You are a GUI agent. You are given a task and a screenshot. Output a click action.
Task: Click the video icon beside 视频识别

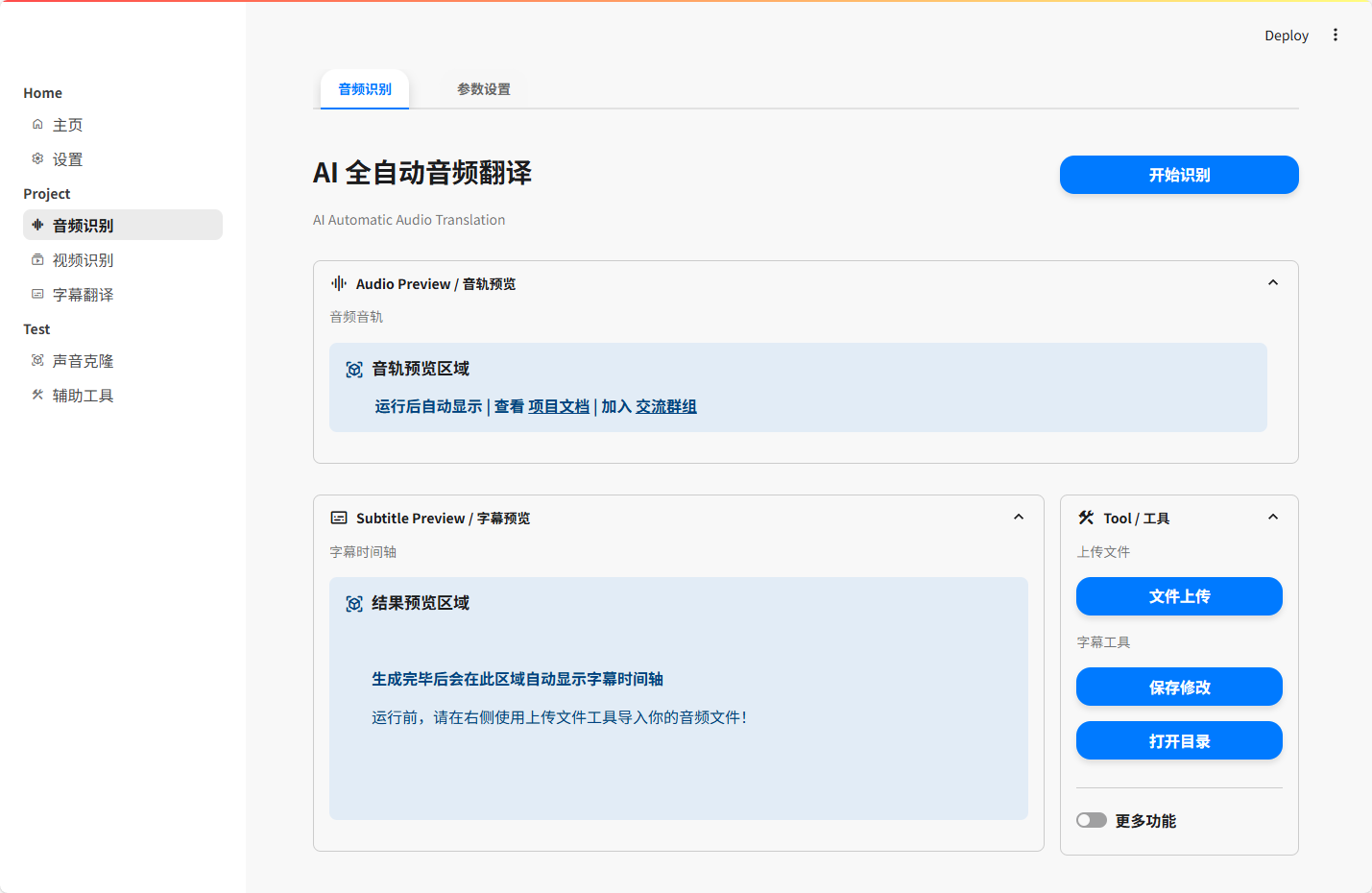click(x=37, y=260)
